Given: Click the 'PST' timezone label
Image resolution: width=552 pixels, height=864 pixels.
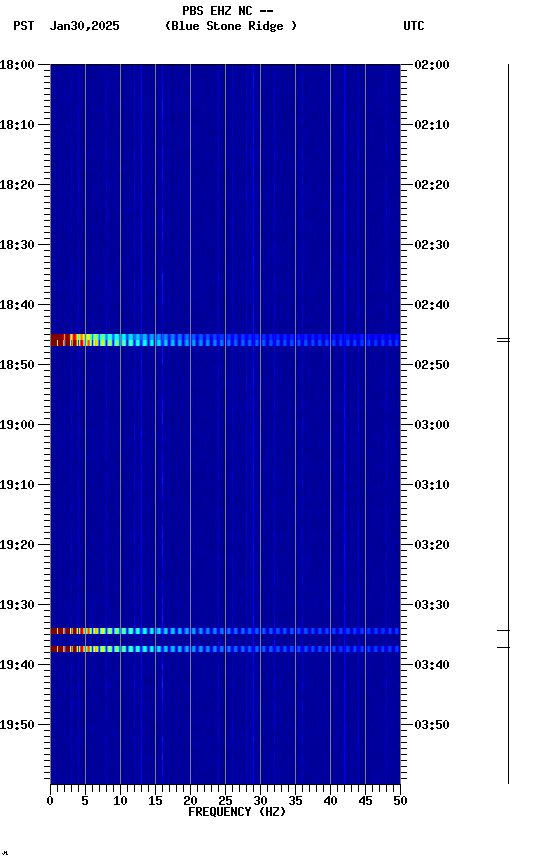Looking at the screenshot, I should coord(24,26).
